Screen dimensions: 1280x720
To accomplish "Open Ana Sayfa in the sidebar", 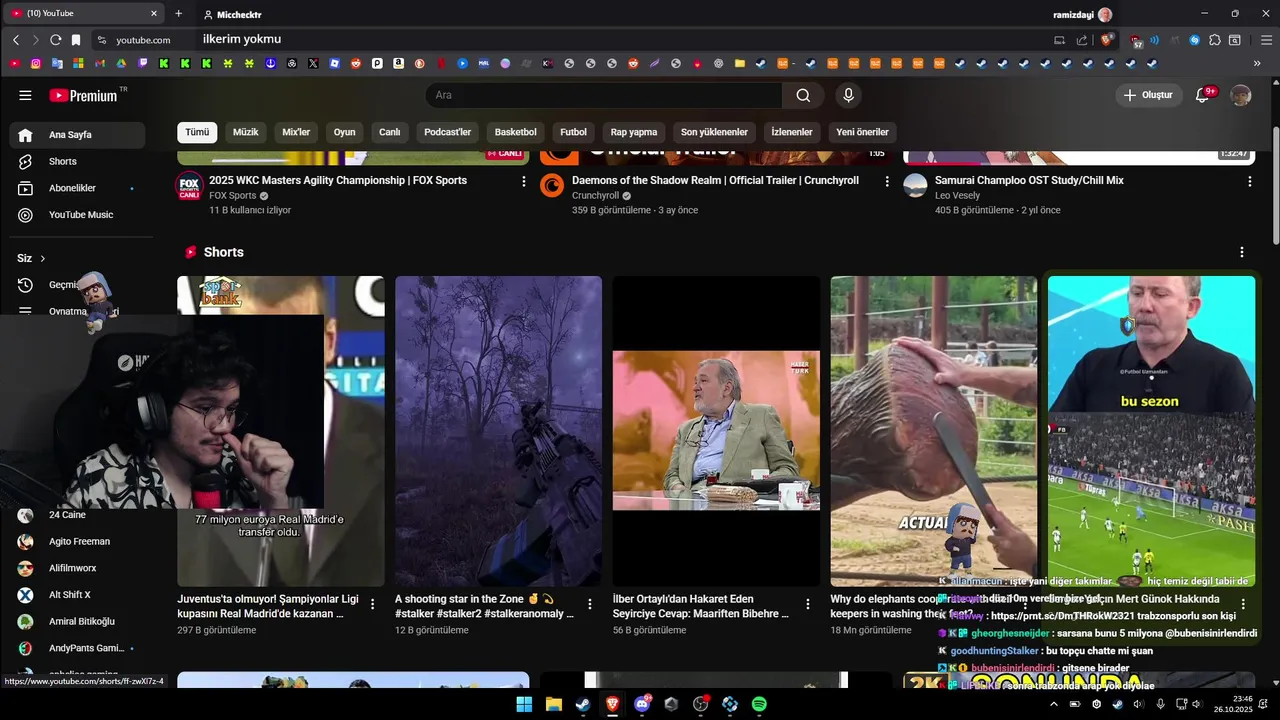I will tap(77, 135).
